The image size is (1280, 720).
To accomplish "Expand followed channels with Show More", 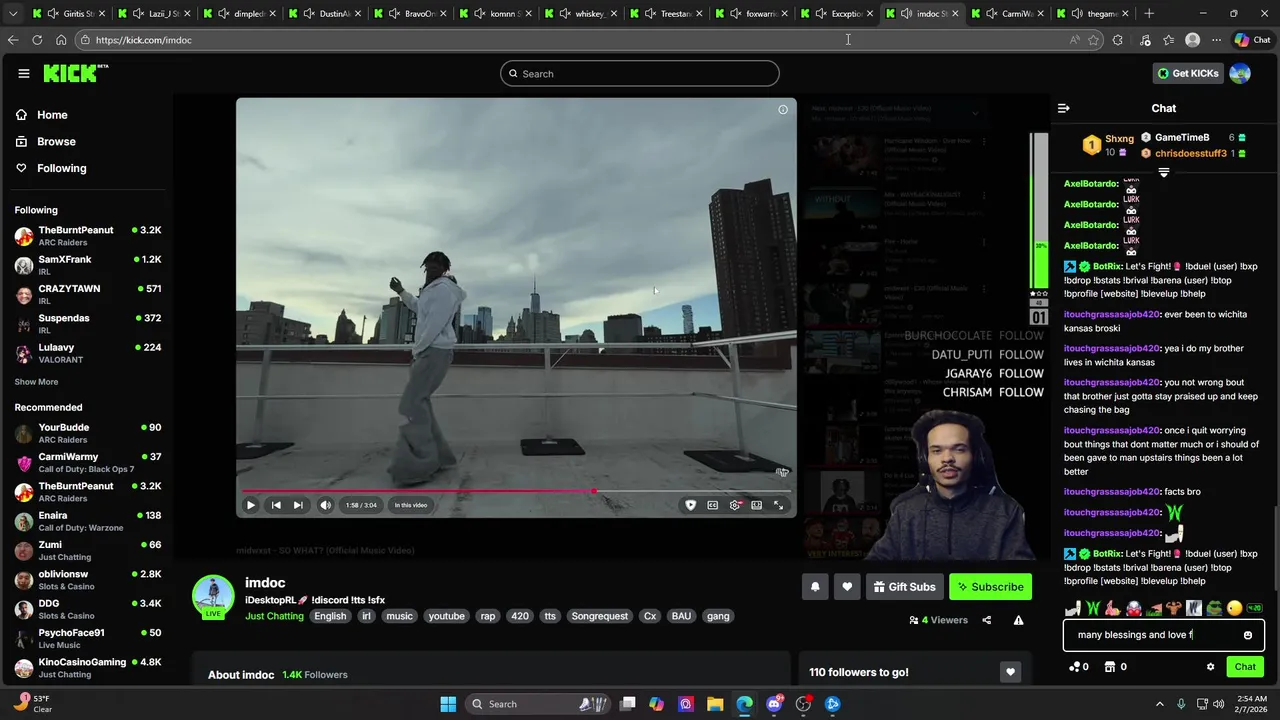I will [36, 382].
